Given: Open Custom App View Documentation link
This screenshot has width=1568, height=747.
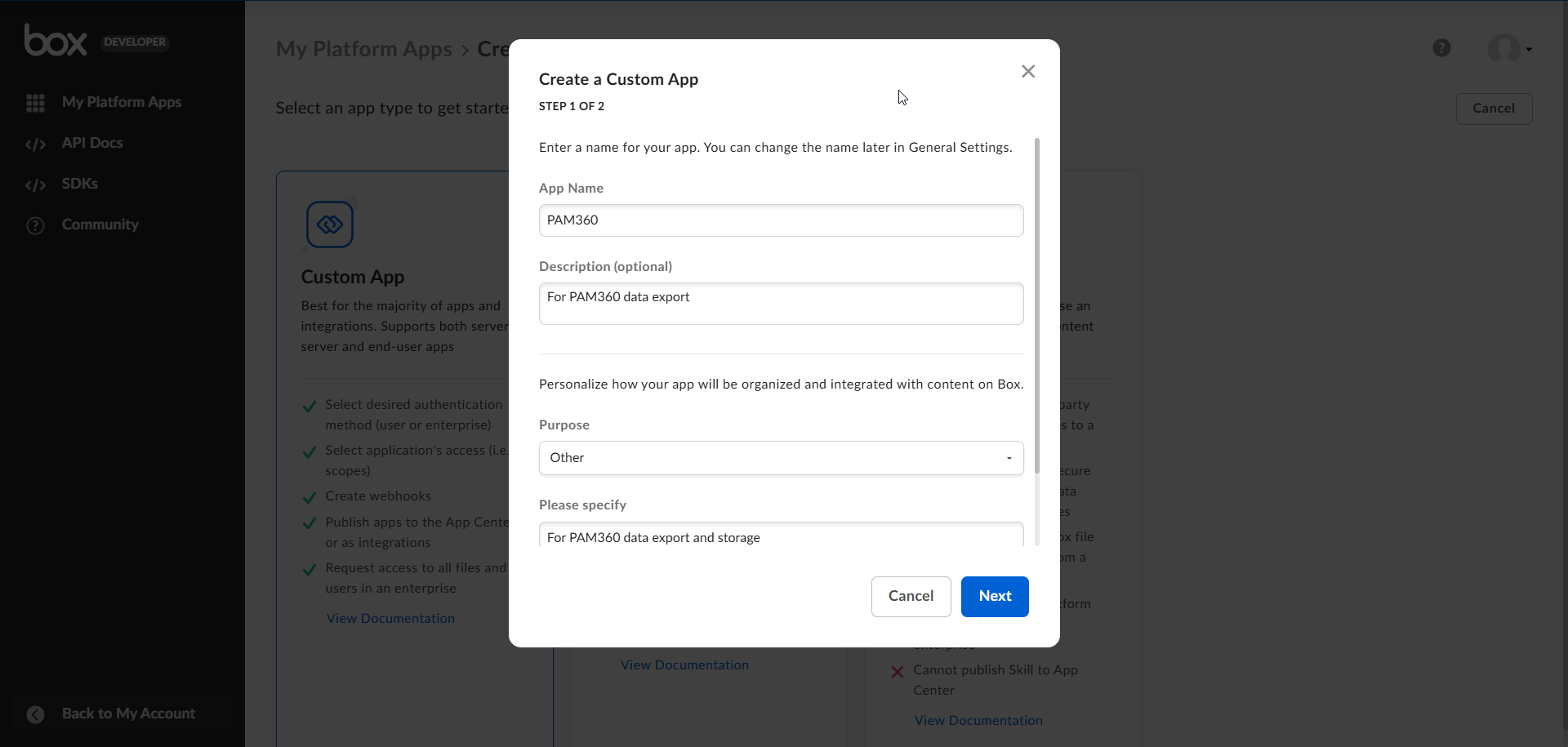Looking at the screenshot, I should coord(390,619).
